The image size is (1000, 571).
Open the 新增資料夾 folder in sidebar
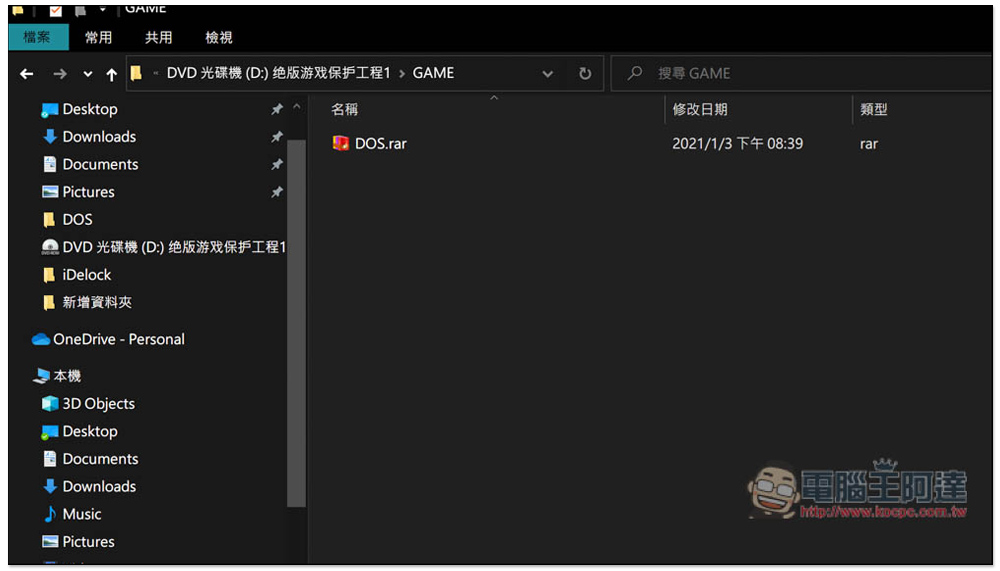click(x=97, y=302)
